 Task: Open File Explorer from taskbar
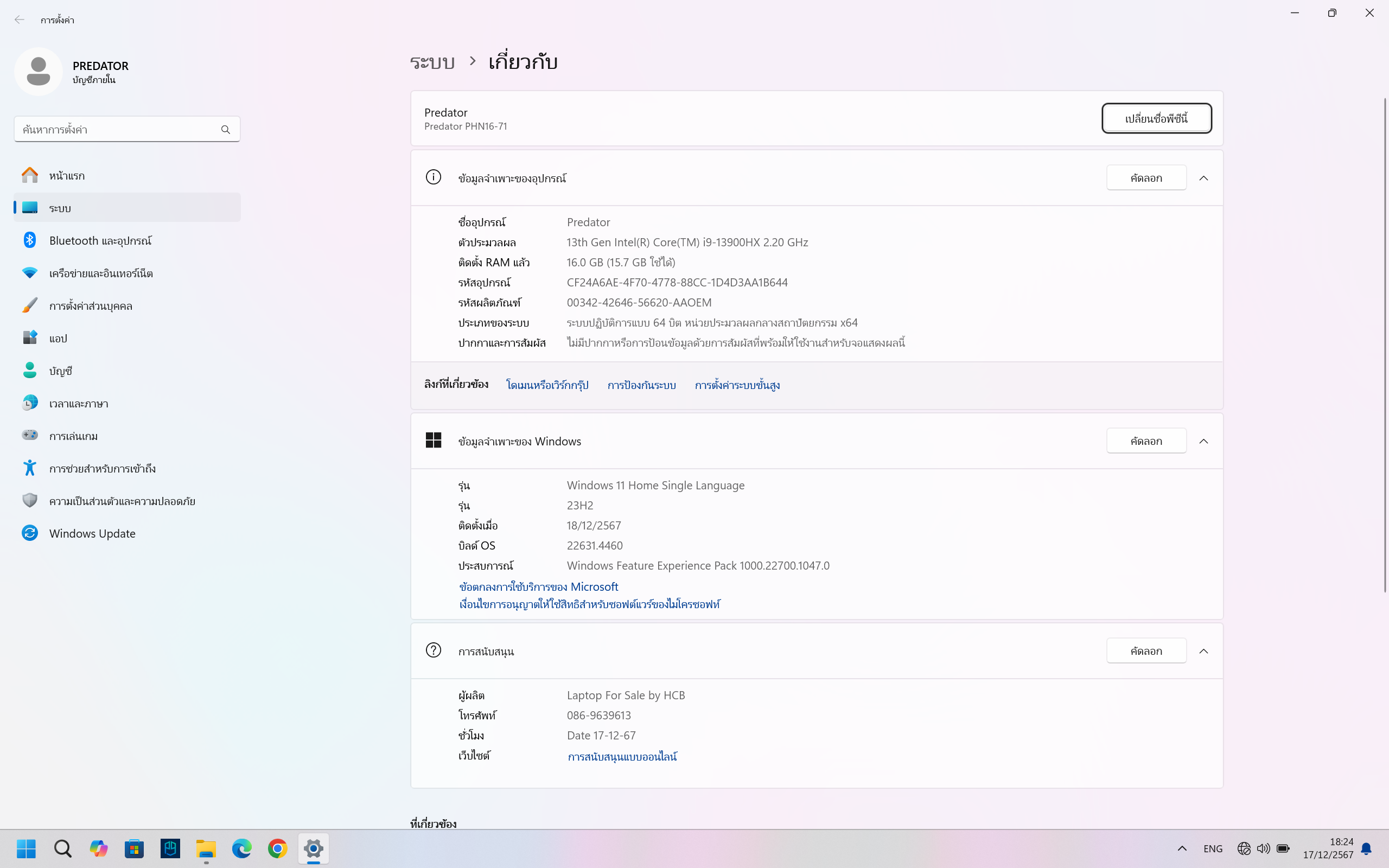tap(206, 848)
